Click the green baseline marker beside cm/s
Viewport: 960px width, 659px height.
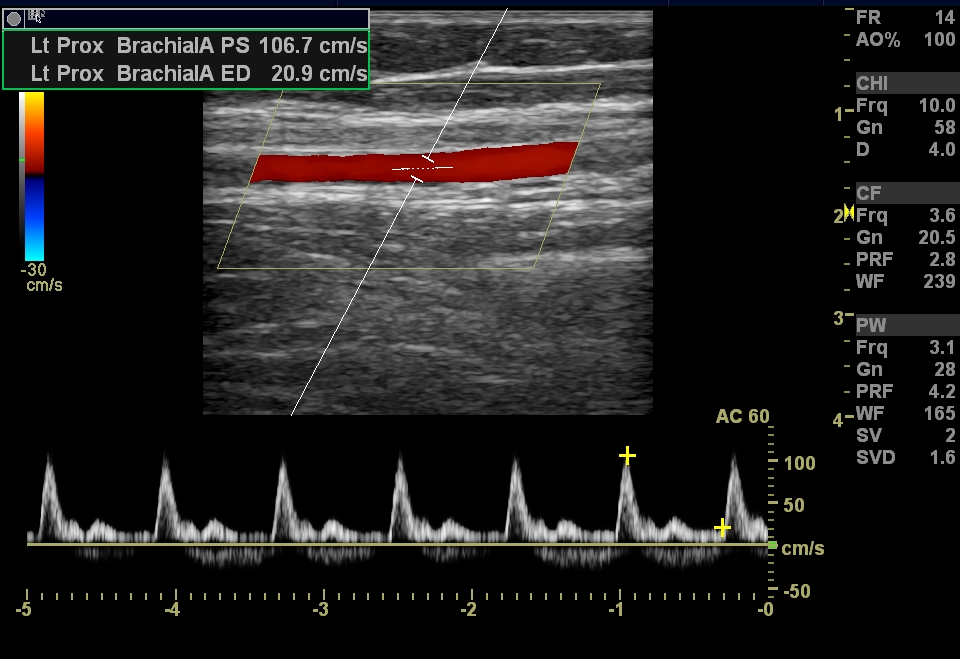772,545
